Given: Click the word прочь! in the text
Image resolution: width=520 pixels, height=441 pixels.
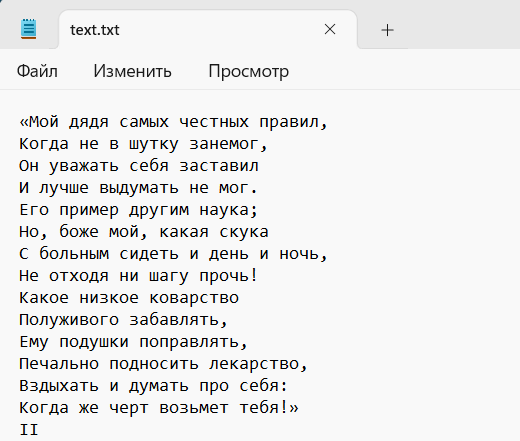Looking at the screenshot, I should click(x=229, y=276).
